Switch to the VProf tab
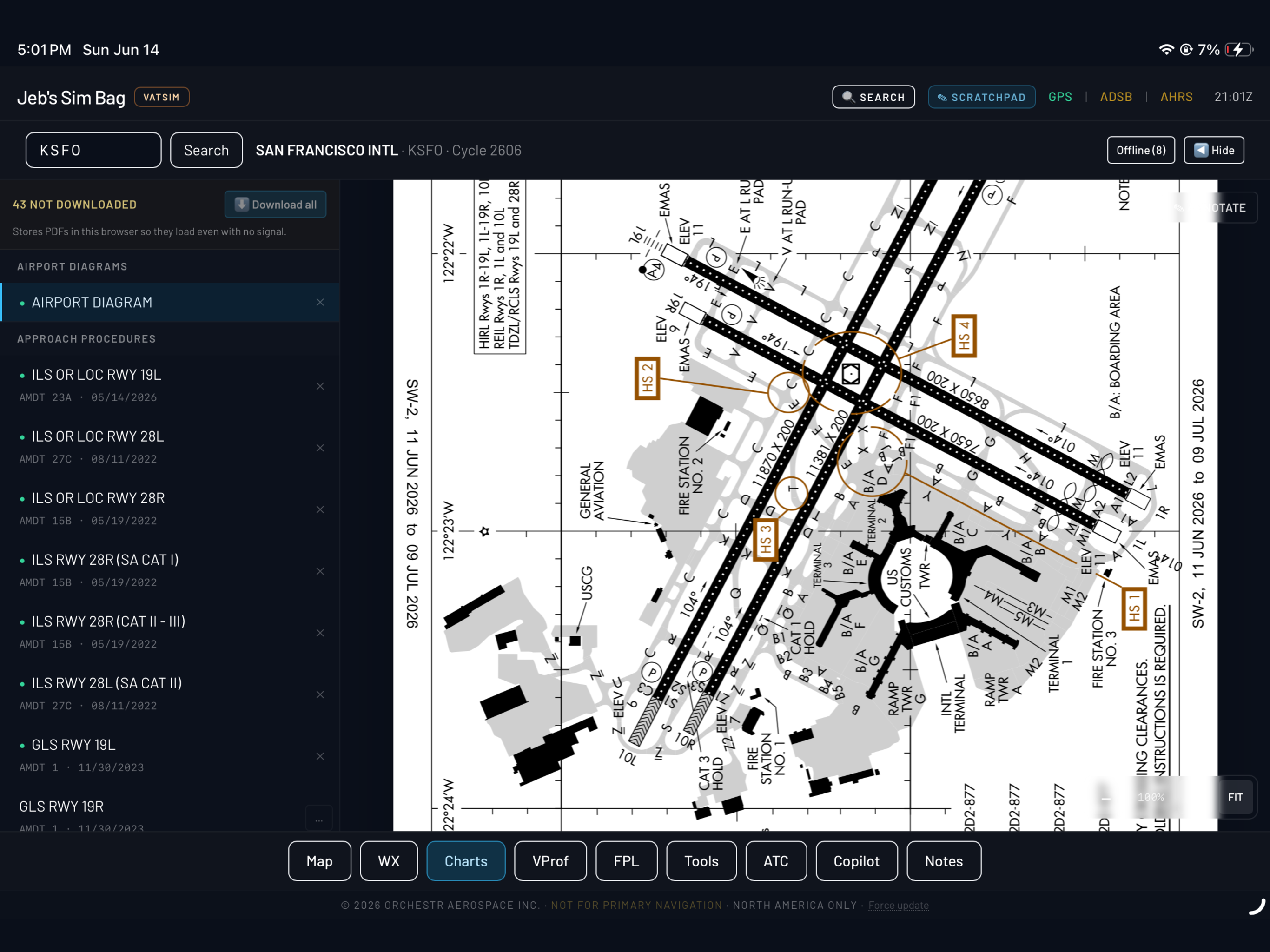Screen dimensions: 1270x952 click(x=550, y=861)
